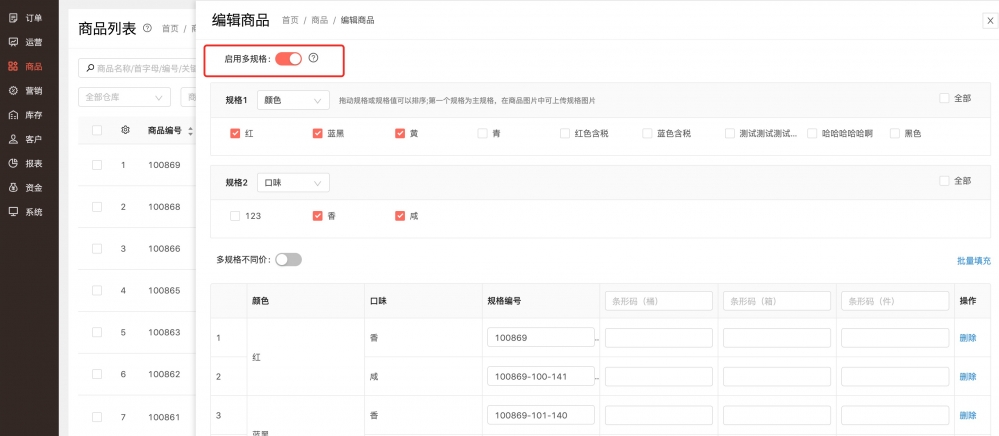The width and height of the screenshot is (999, 436).
Task: Click 删除 for row 1
Action: pyautogui.click(x=967, y=338)
